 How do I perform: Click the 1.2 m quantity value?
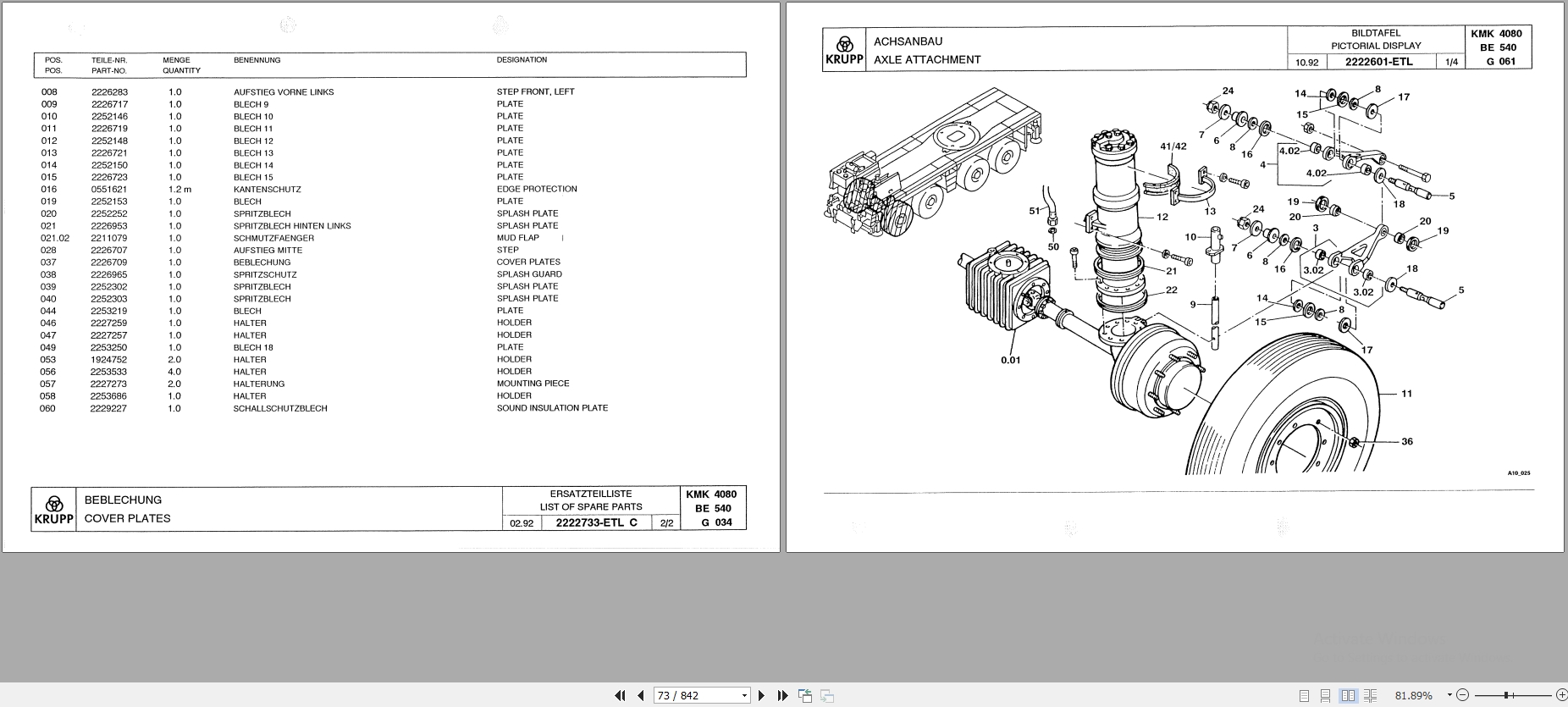[x=179, y=190]
